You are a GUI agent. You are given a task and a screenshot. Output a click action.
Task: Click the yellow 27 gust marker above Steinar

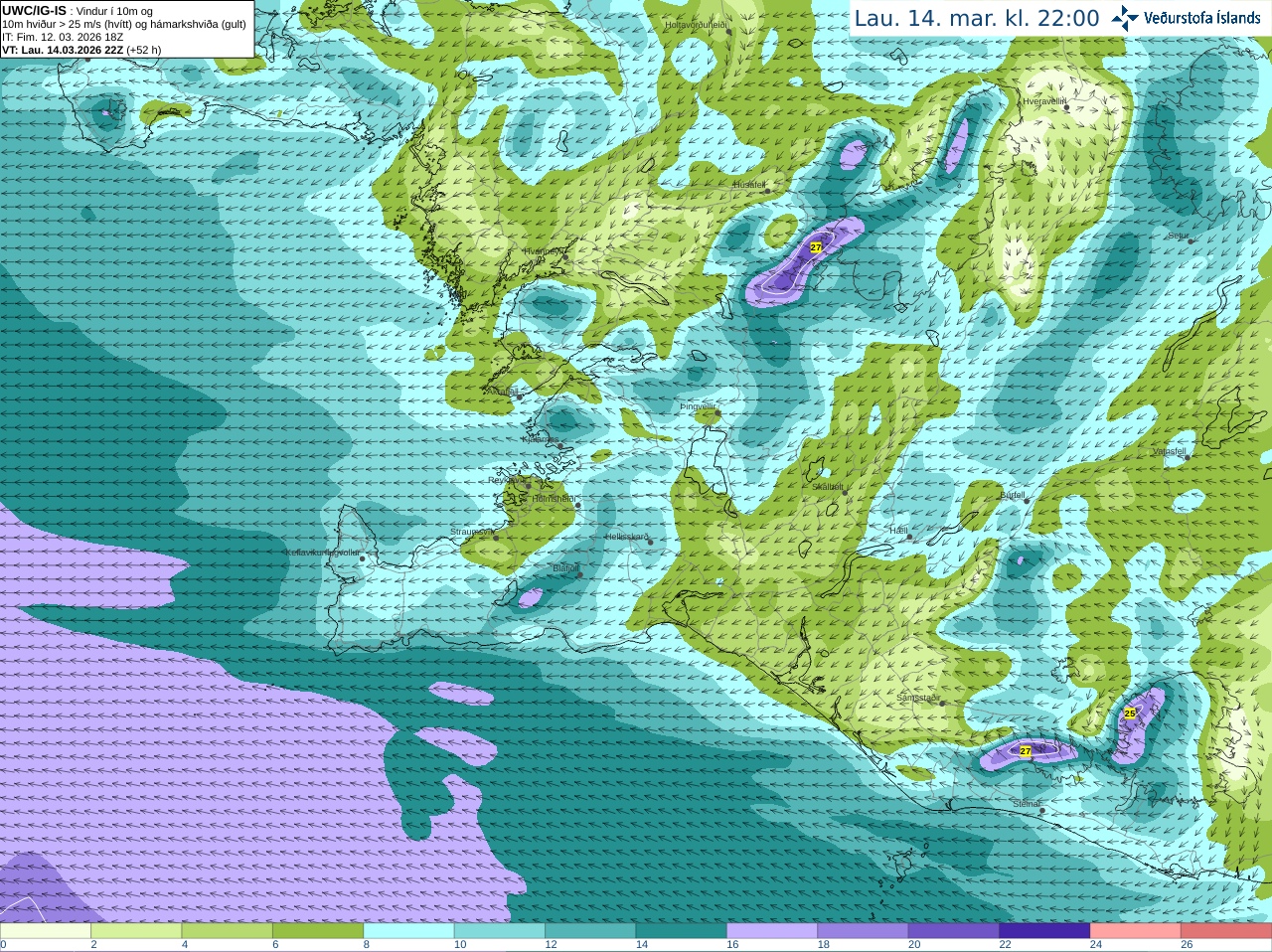[x=1026, y=751]
